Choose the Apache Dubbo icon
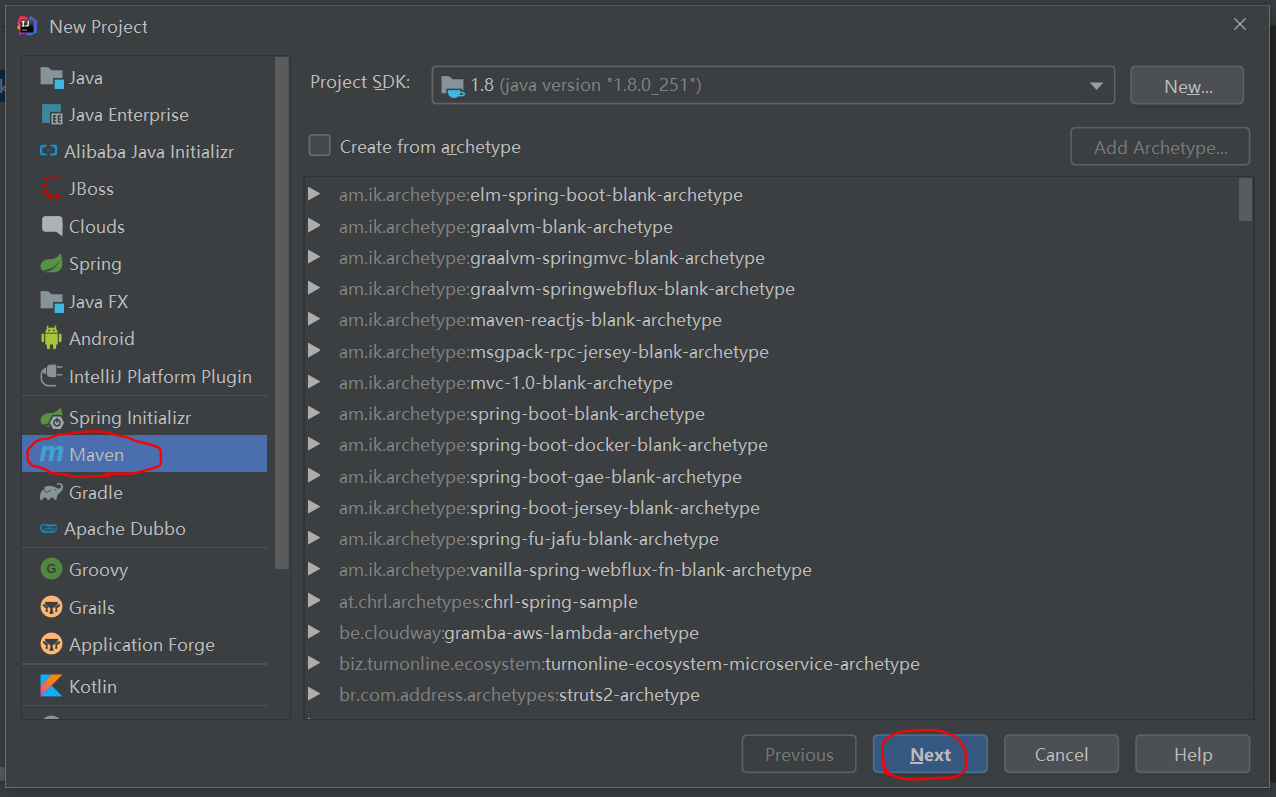Screen dimensions: 1276x797 point(48,529)
